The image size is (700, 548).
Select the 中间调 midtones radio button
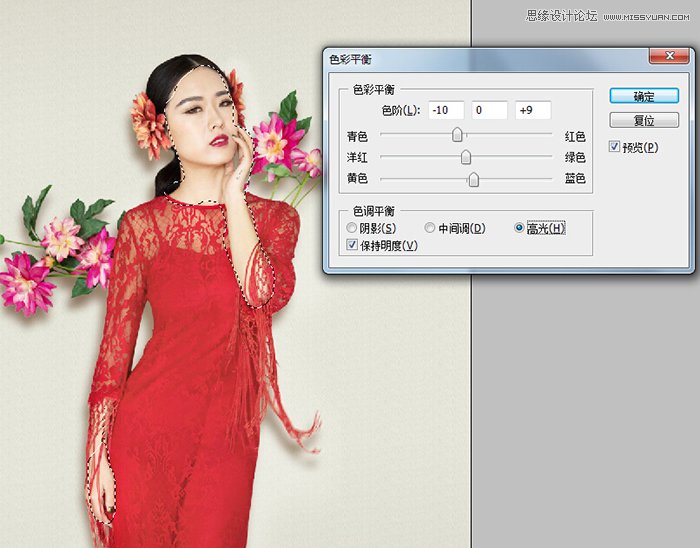pos(429,228)
